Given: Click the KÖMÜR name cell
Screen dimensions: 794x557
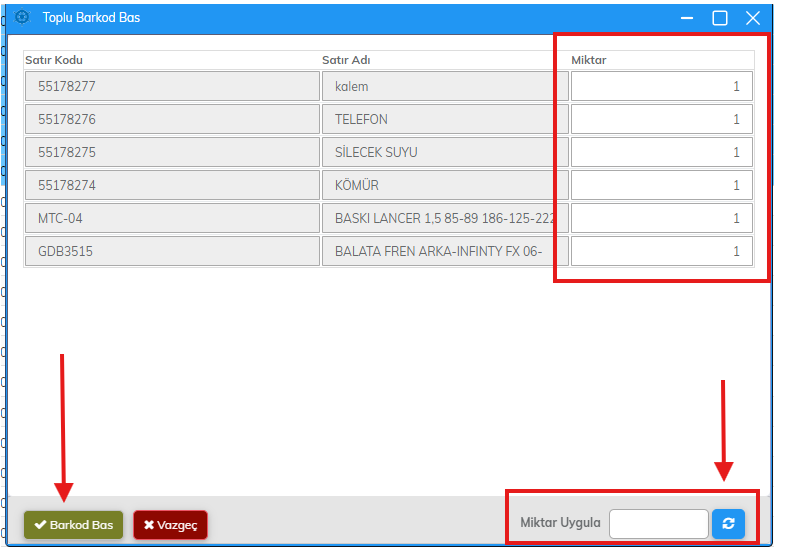Looking at the screenshot, I should point(444,186).
